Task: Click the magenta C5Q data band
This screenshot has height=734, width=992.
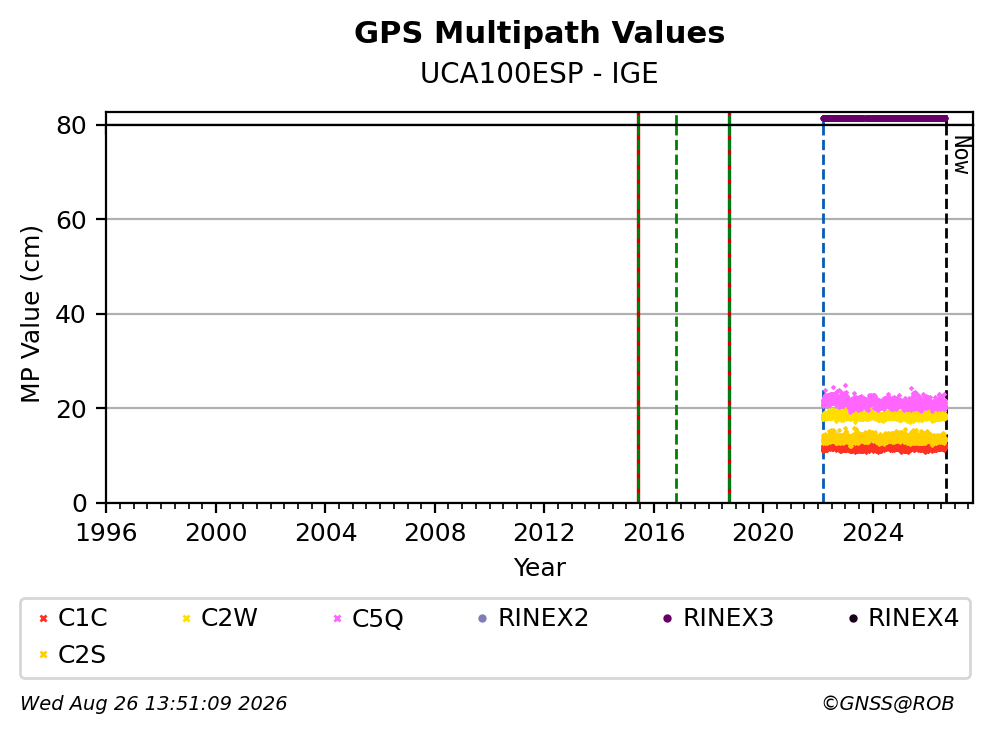Action: tap(884, 401)
